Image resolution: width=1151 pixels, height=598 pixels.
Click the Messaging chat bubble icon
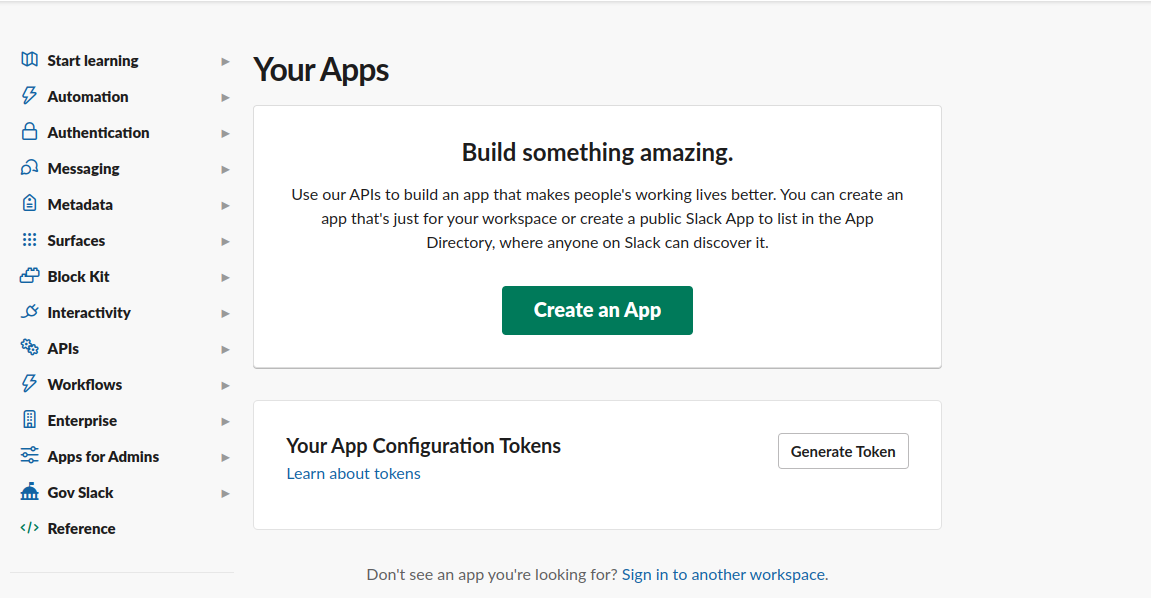(x=29, y=167)
